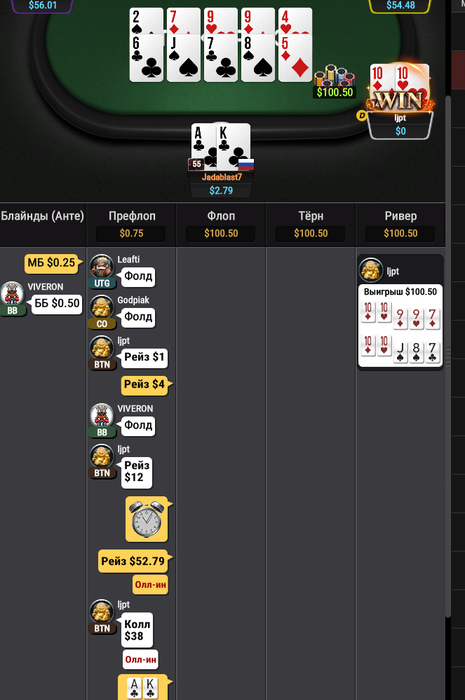
Task: Click ljpt's avatar in the River column
Action: [x=371, y=270]
